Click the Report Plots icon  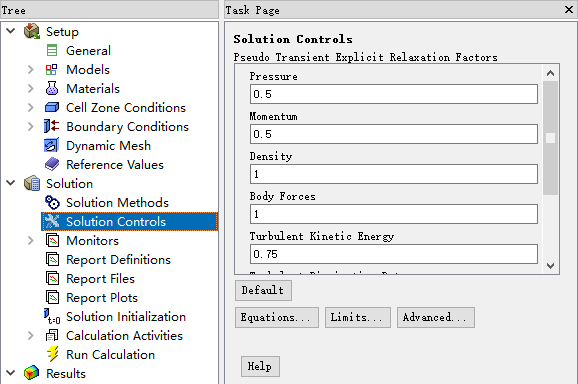click(x=52, y=297)
